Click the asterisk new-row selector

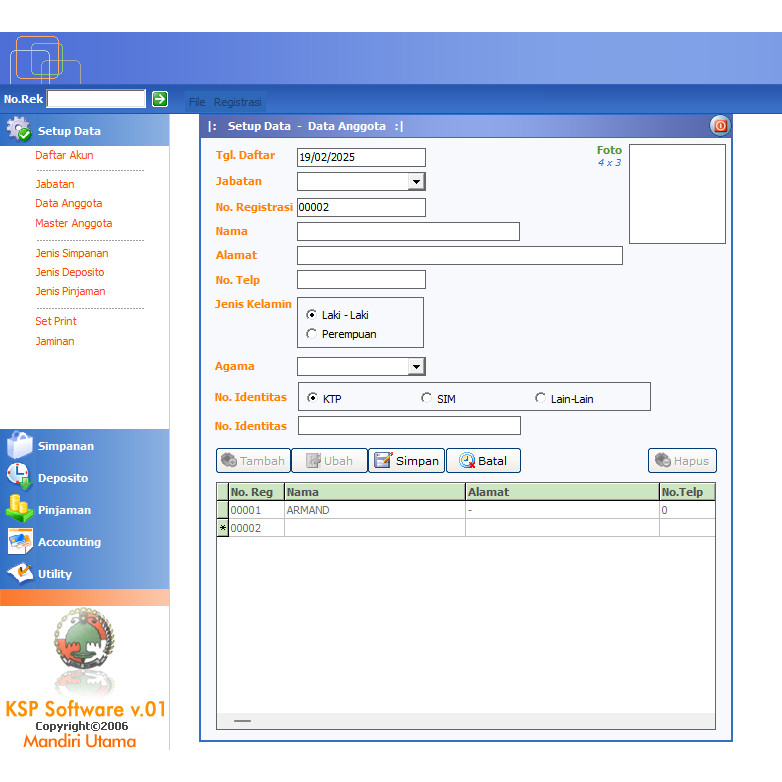[x=222, y=528]
